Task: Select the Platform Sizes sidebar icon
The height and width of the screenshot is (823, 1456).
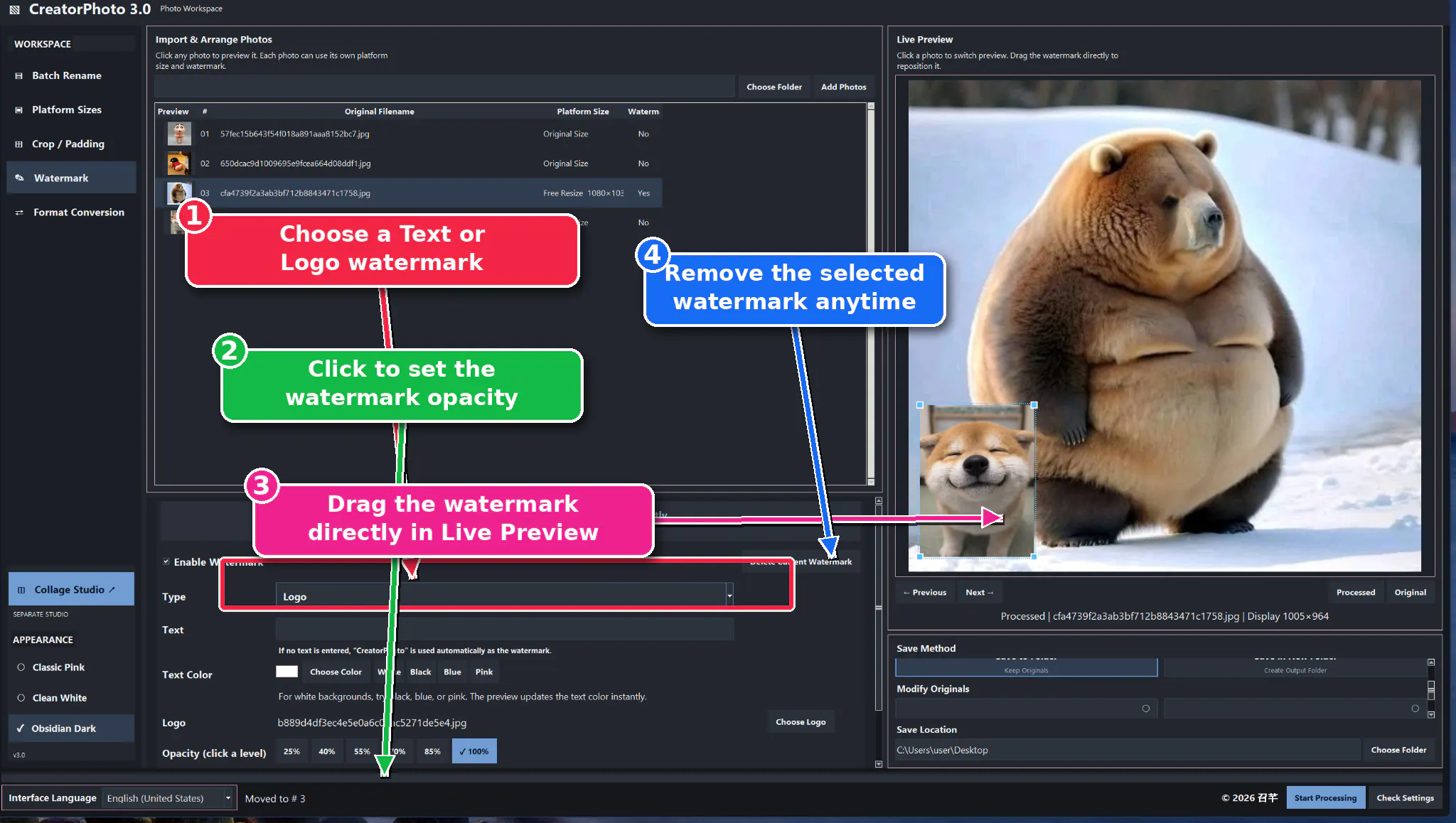Action: tap(19, 110)
